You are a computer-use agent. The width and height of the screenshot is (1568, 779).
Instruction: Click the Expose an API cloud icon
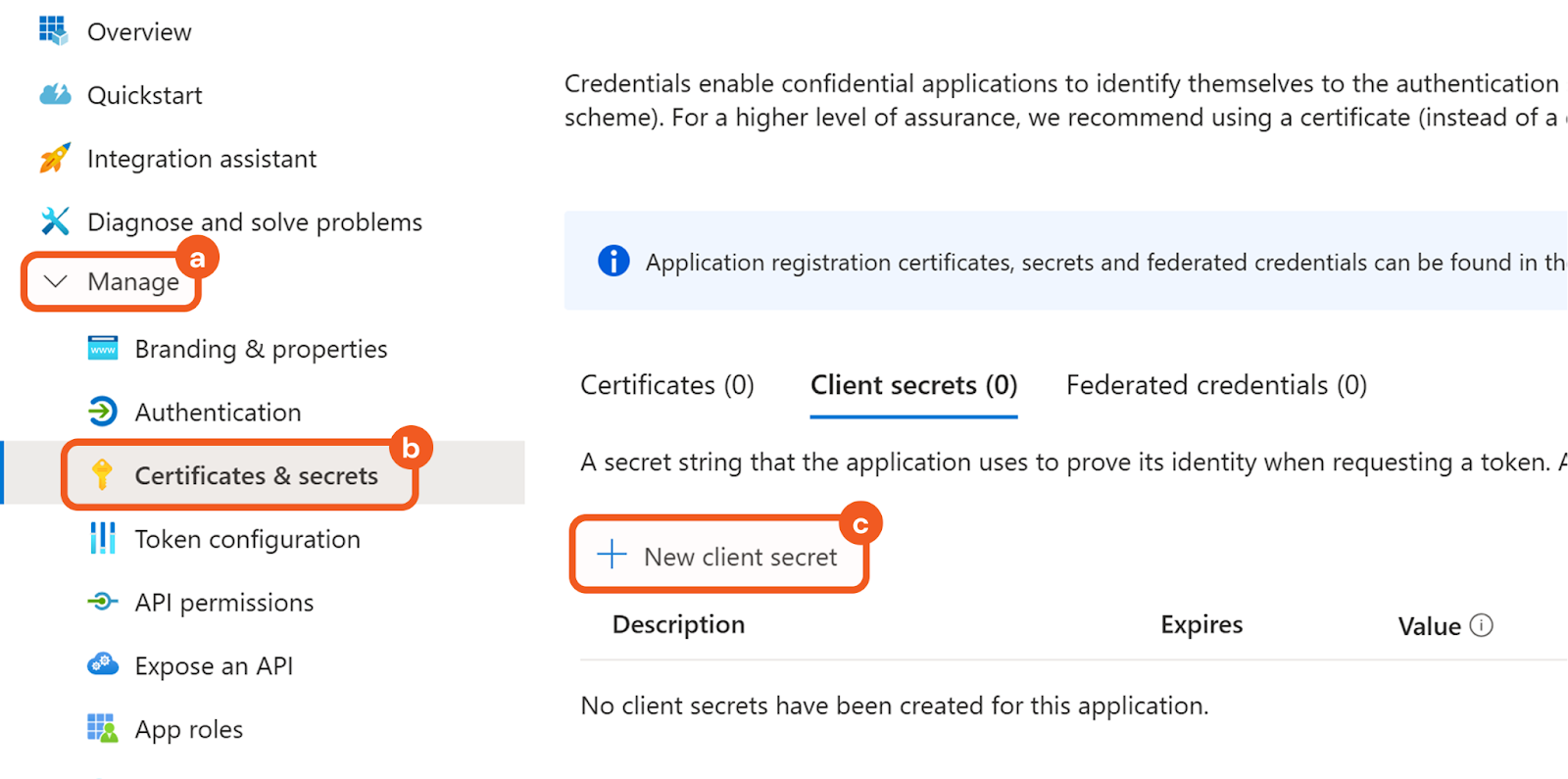pyautogui.click(x=103, y=665)
